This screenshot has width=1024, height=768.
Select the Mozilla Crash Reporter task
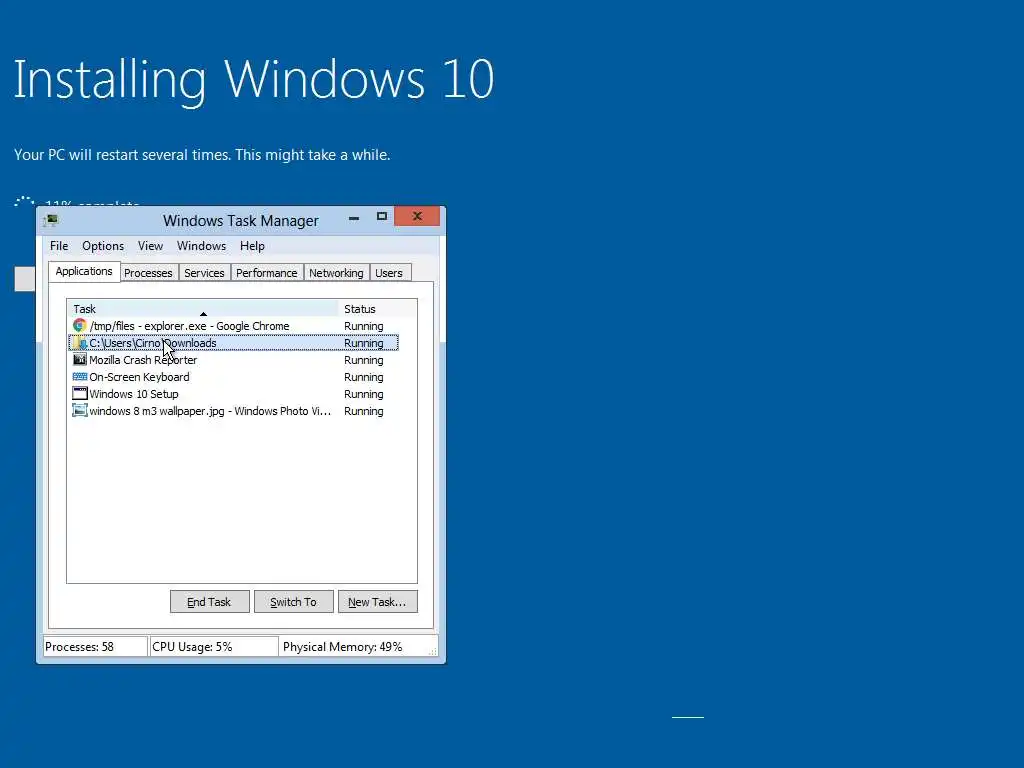click(x=233, y=359)
